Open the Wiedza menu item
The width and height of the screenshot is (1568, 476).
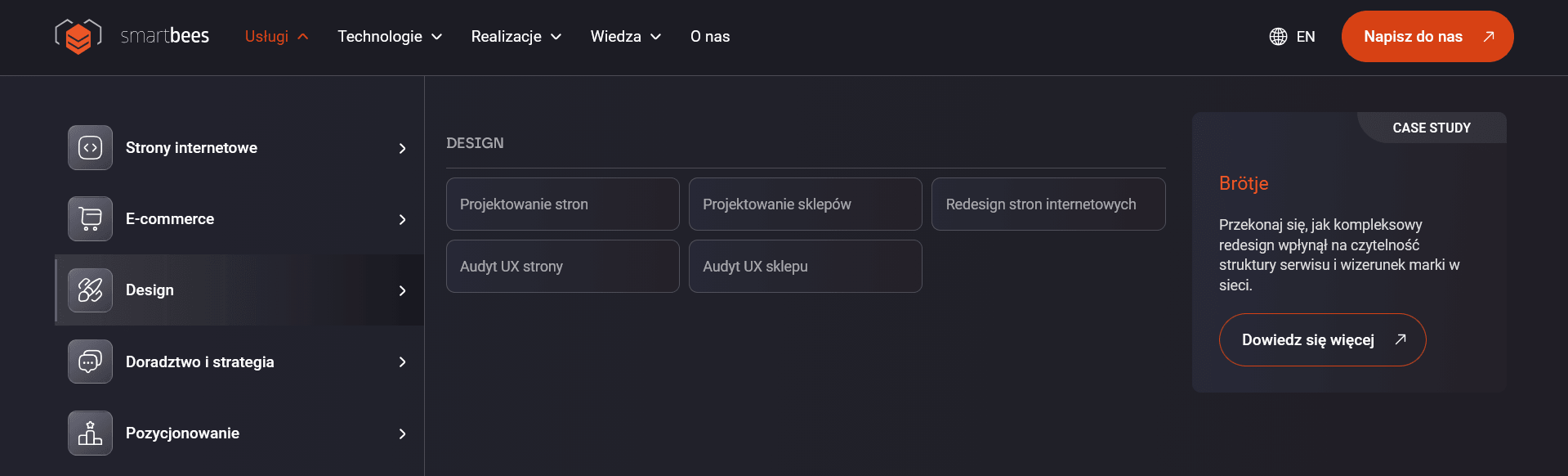point(616,37)
